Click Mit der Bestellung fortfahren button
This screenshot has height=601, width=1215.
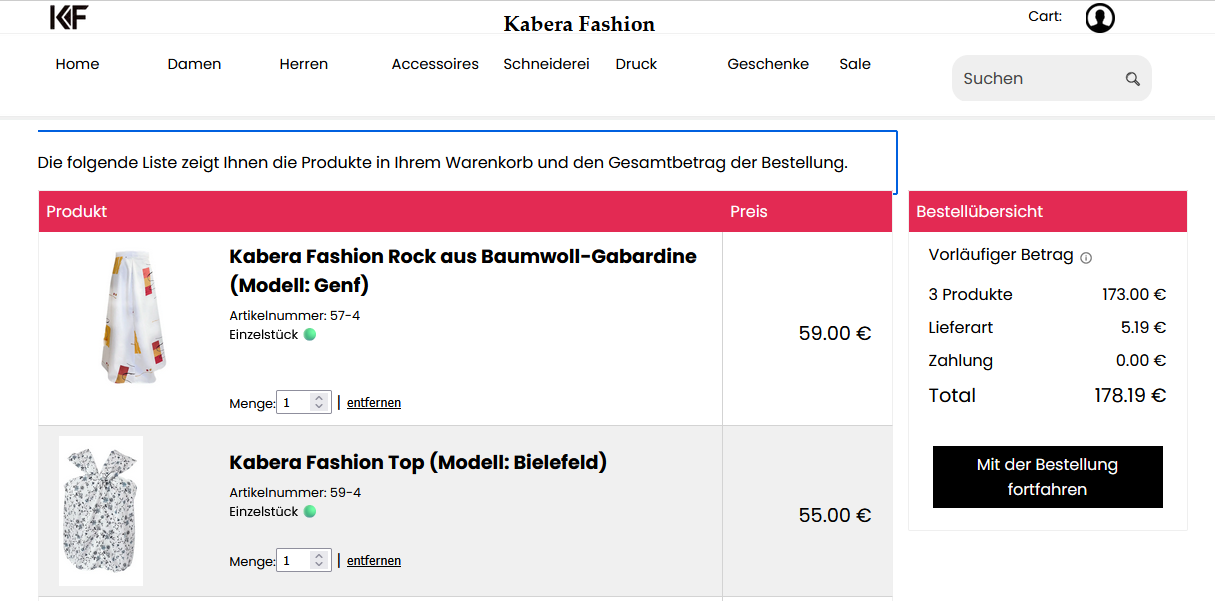[1048, 477]
